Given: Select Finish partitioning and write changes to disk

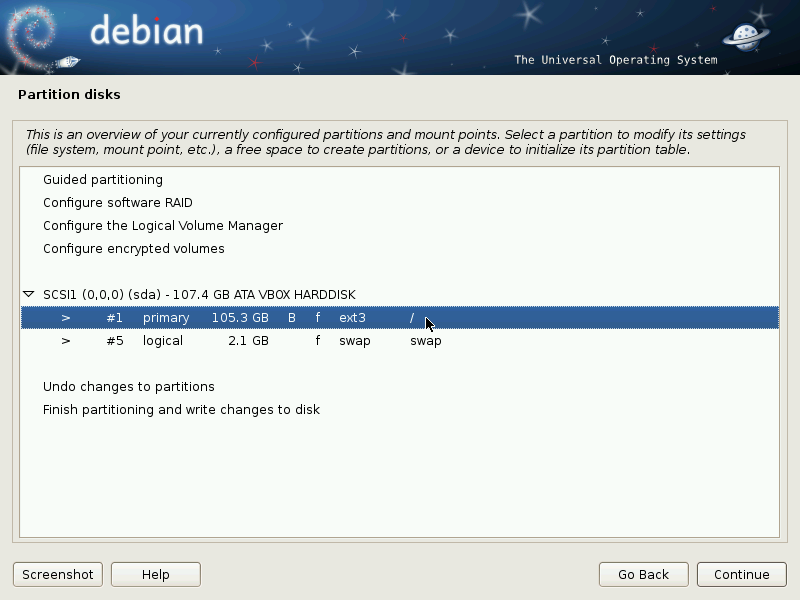Looking at the screenshot, I should 181,409.
